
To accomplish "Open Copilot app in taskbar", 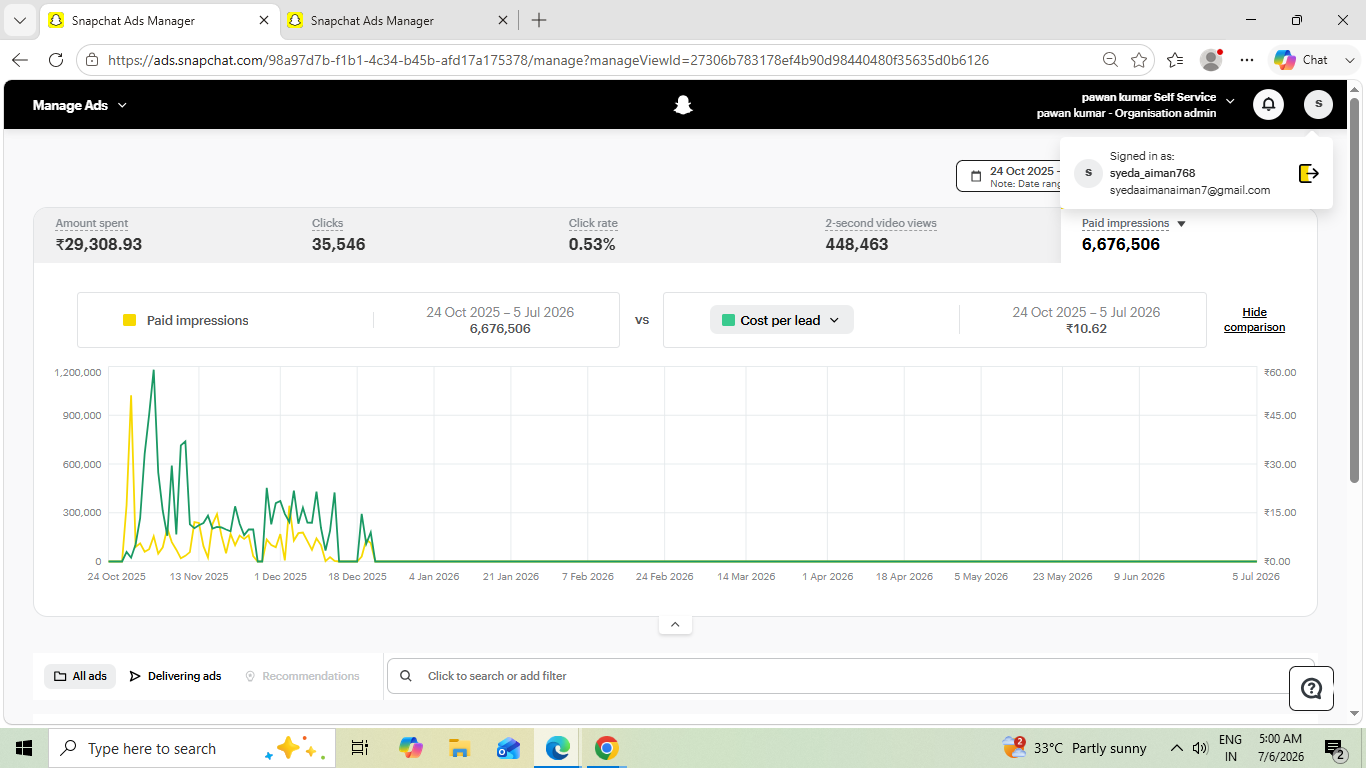I will click(410, 748).
